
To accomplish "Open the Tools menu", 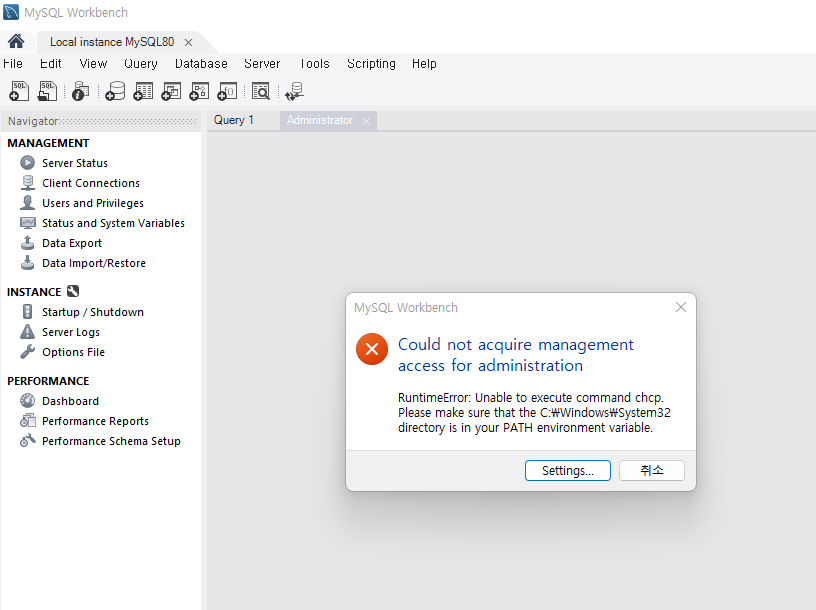I will [x=314, y=63].
